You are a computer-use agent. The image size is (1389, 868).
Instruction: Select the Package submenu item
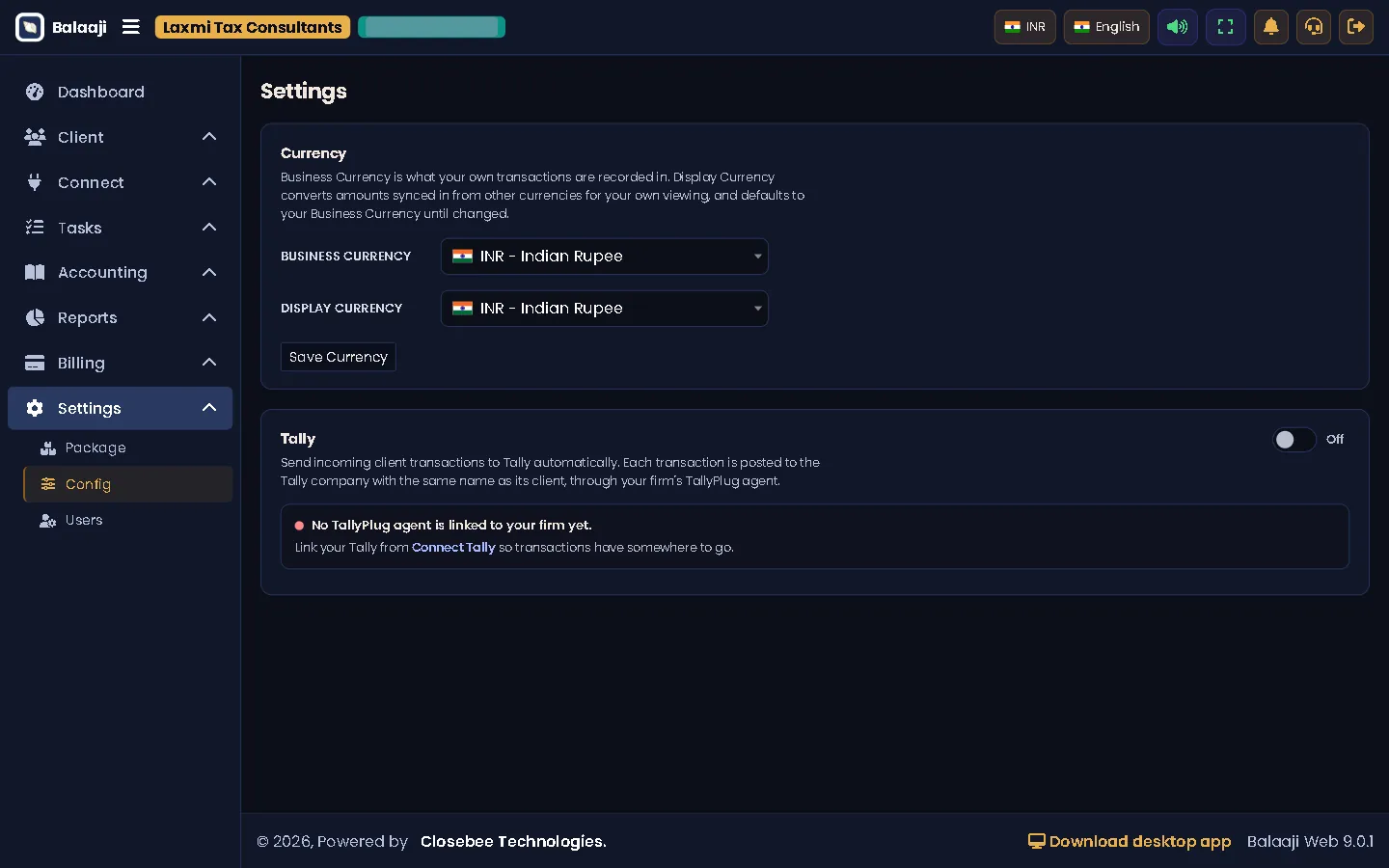(x=127, y=448)
